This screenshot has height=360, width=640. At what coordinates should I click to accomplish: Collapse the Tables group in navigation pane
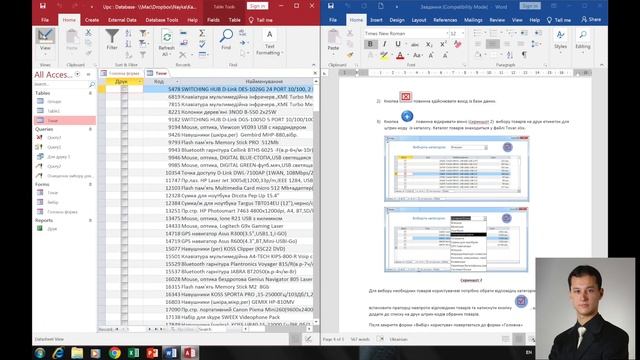point(90,93)
